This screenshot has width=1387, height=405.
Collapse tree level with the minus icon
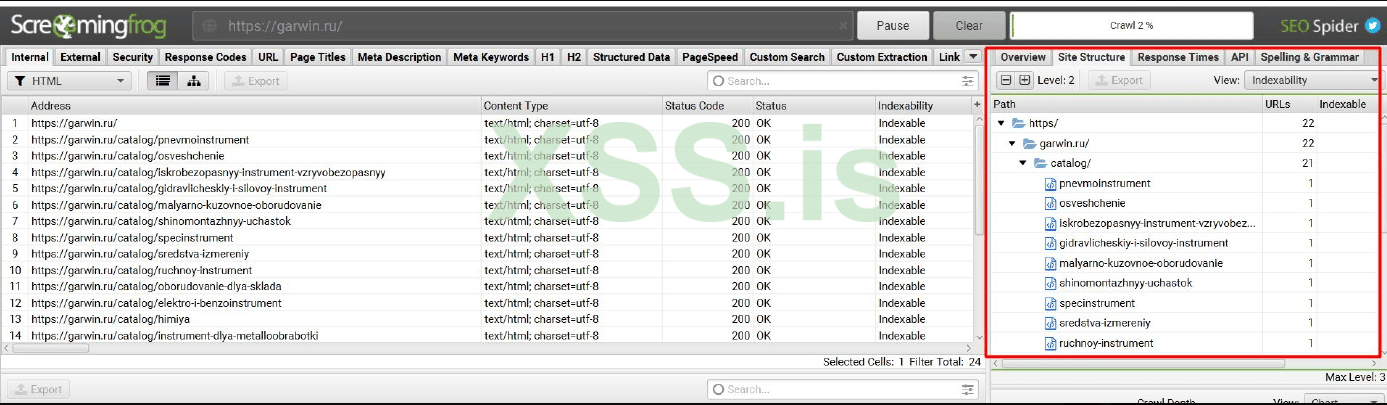coord(1006,80)
